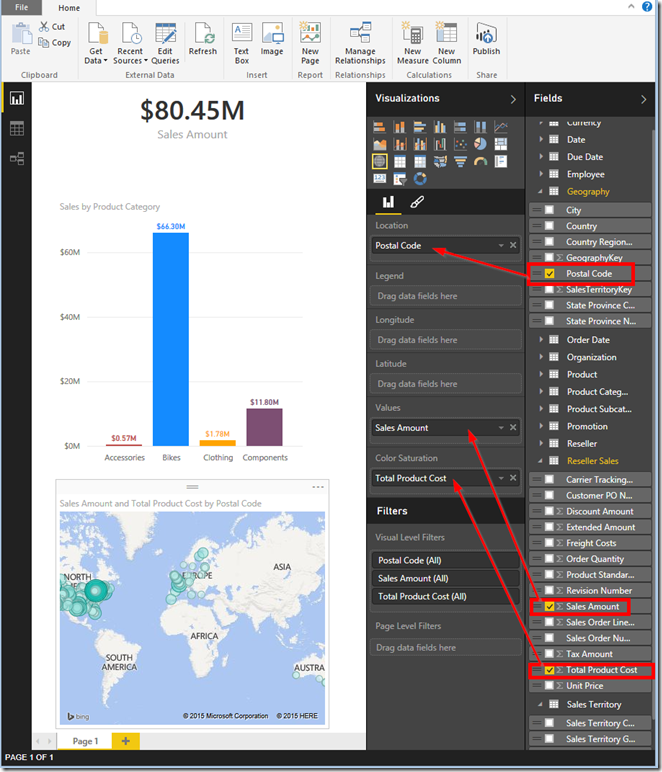Collapse the Reseller Sales table
The width and height of the screenshot is (662, 772).
coord(540,461)
